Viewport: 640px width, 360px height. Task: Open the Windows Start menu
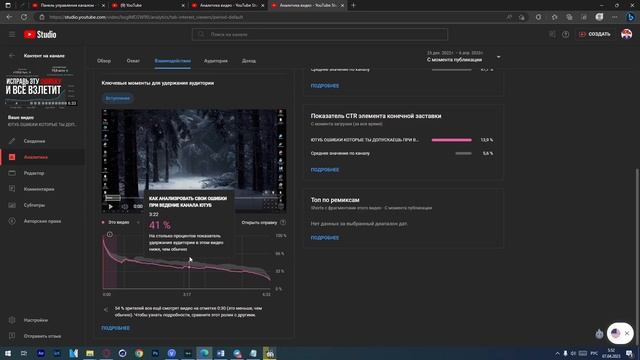[7, 353]
